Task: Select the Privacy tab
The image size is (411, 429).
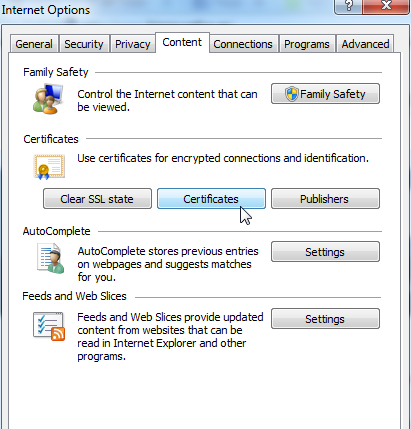Action: click(133, 44)
